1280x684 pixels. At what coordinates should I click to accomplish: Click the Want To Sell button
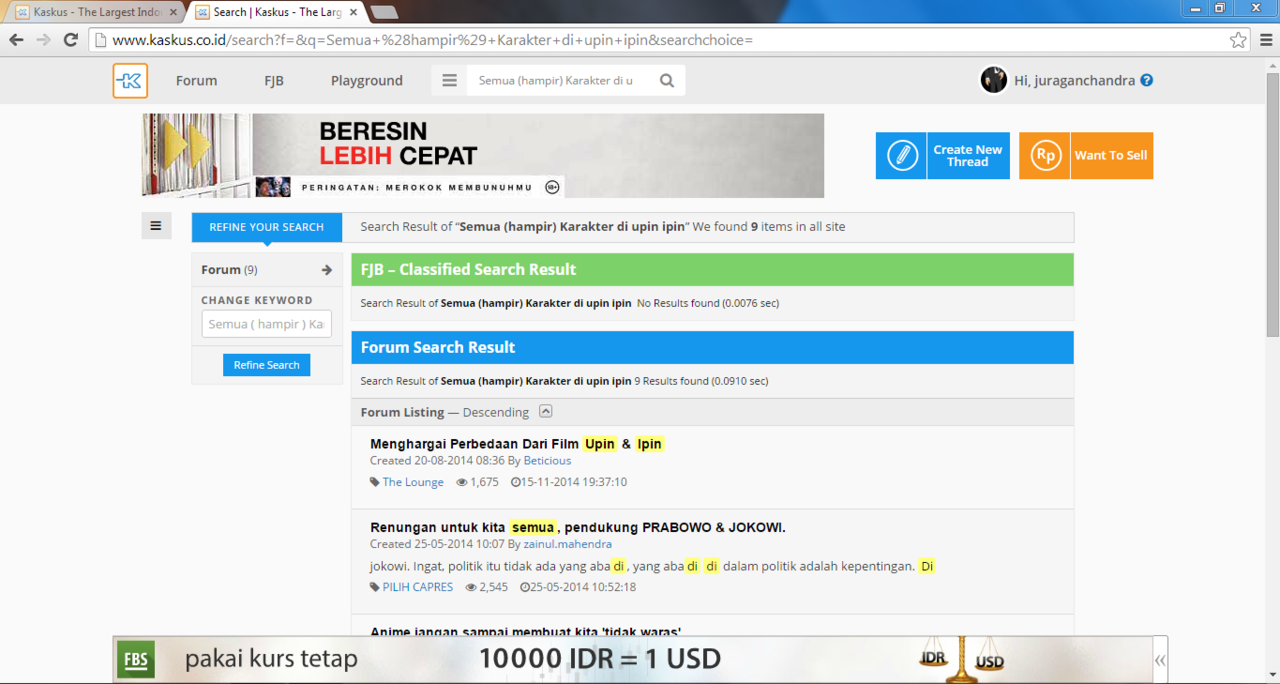(x=1086, y=156)
